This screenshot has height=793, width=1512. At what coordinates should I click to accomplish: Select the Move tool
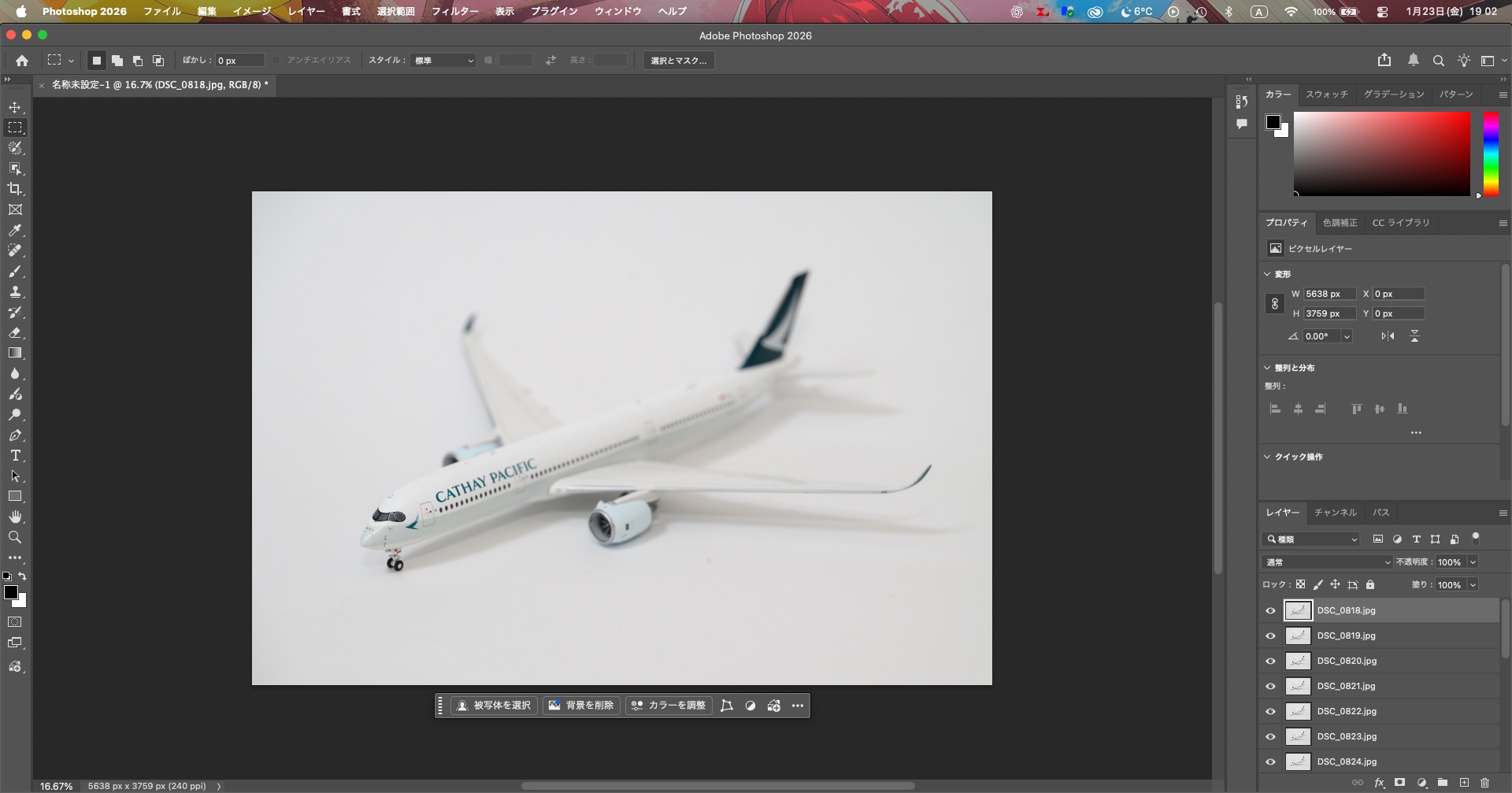[15, 107]
